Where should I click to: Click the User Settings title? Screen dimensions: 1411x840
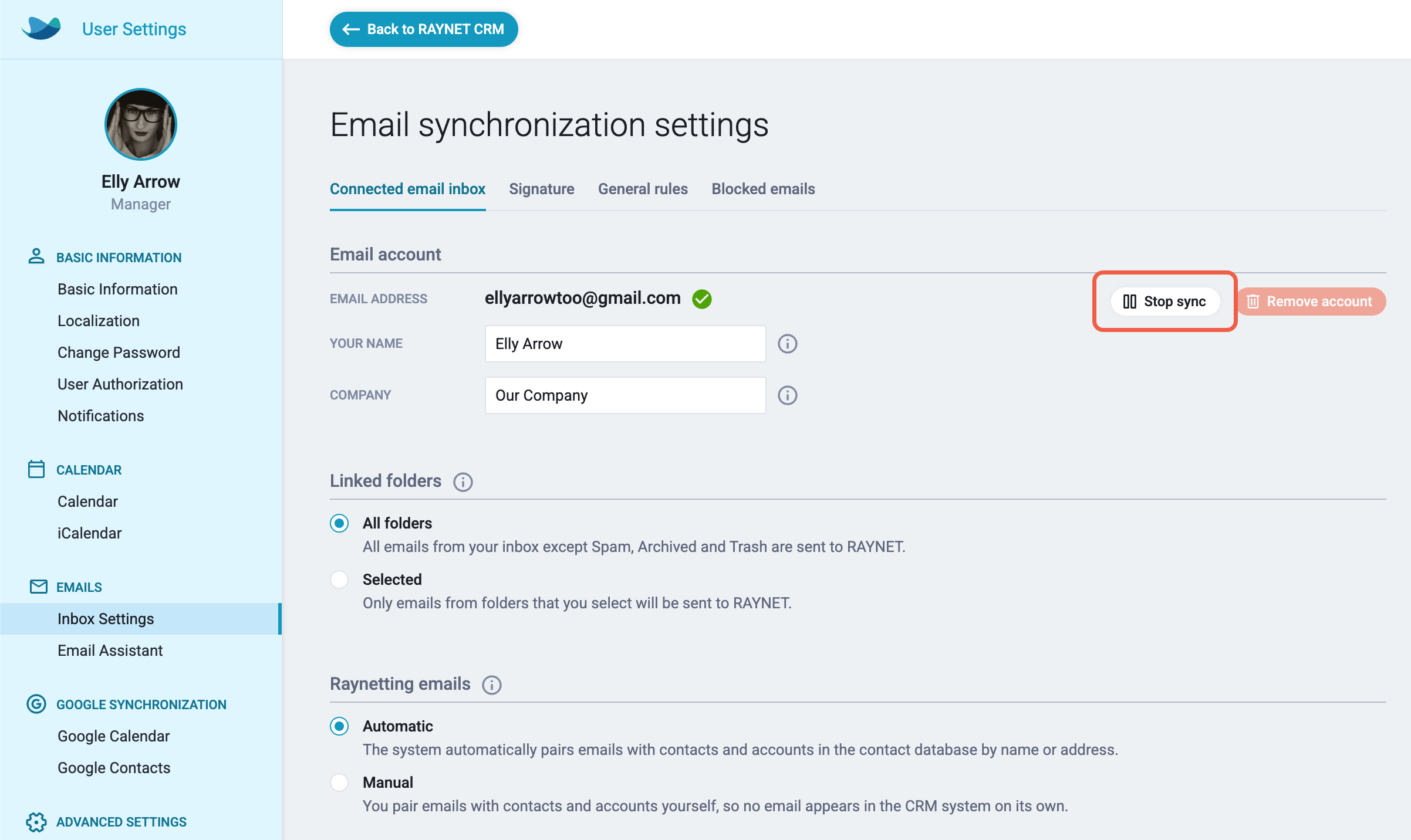pos(134,29)
